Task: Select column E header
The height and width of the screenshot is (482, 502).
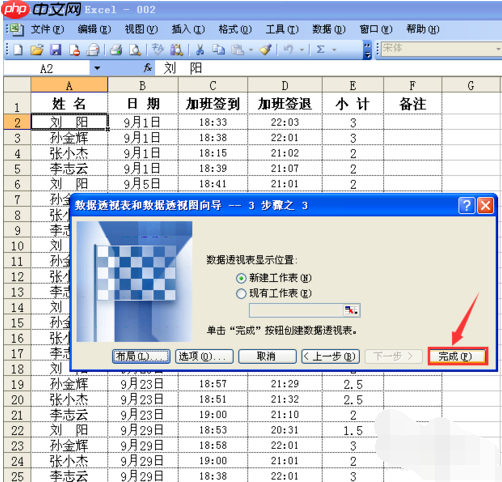Action: tap(353, 85)
